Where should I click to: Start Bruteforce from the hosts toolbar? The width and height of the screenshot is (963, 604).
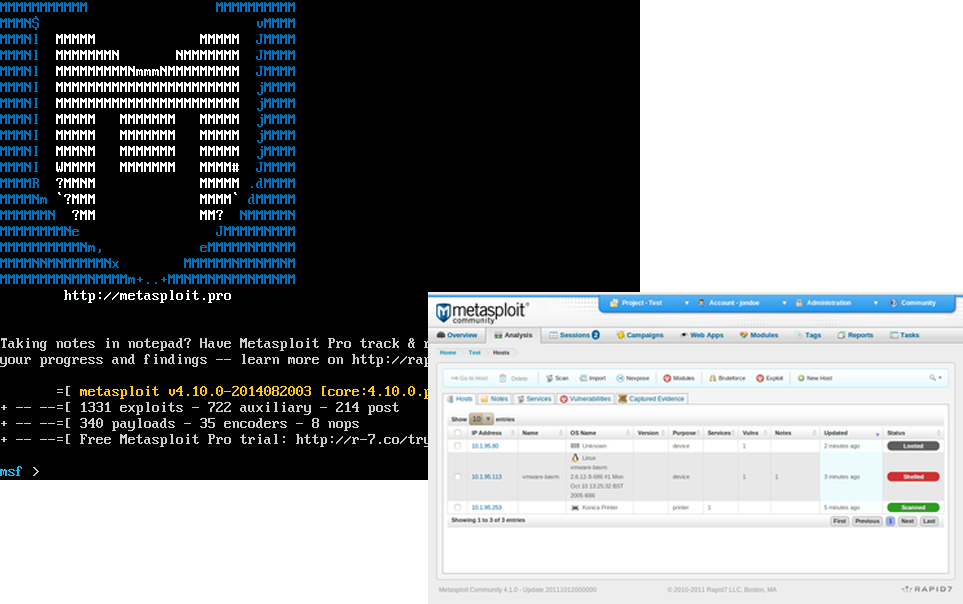pyautogui.click(x=727, y=378)
